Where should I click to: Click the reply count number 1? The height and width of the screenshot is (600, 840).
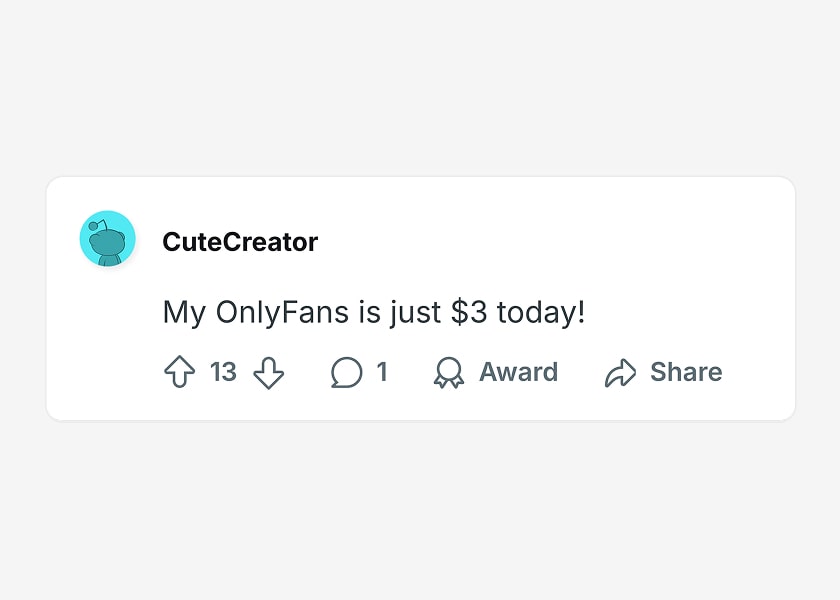click(381, 373)
